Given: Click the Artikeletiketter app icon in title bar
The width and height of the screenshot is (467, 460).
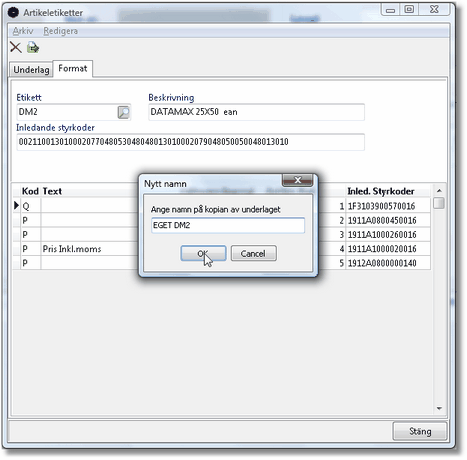Looking at the screenshot, I should click(x=13, y=13).
